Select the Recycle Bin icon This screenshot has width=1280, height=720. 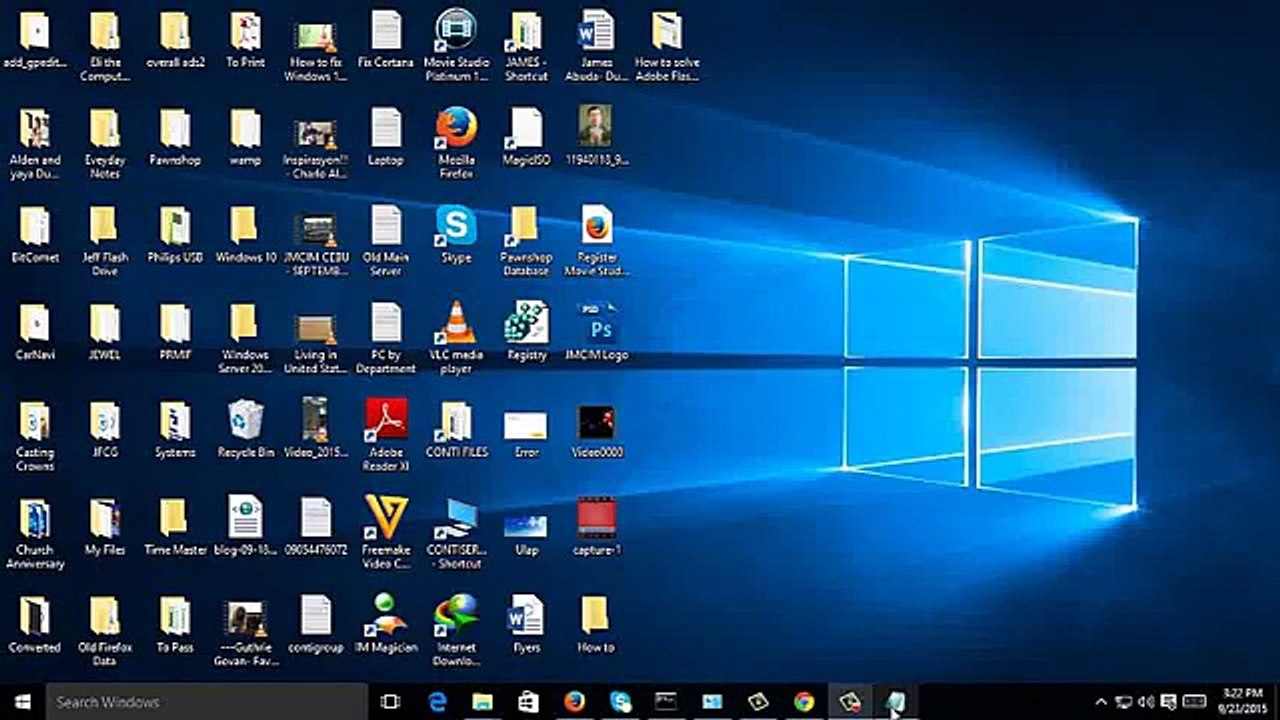click(x=246, y=428)
